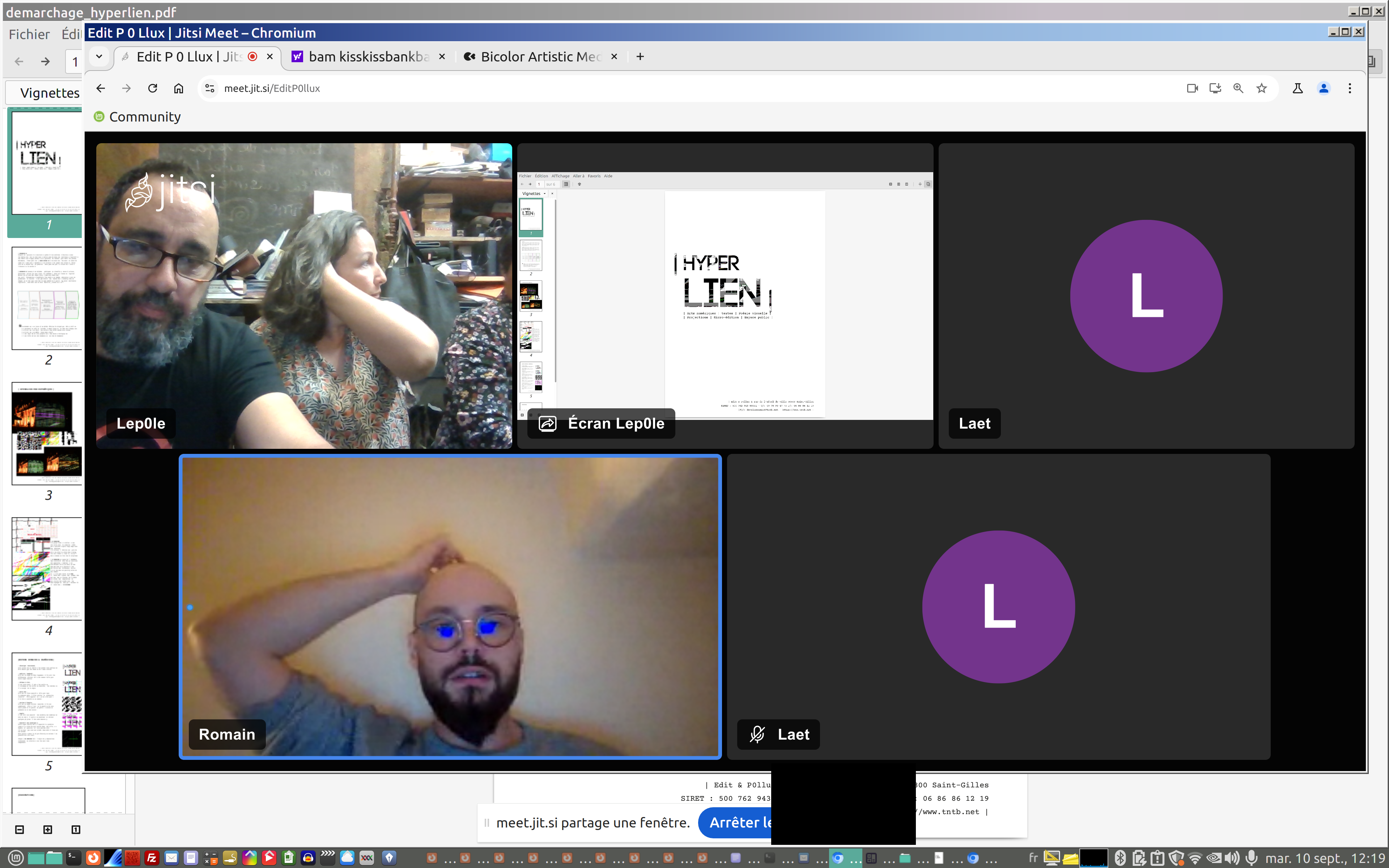Toggle the microphone icon in system tray

[x=1251, y=858]
